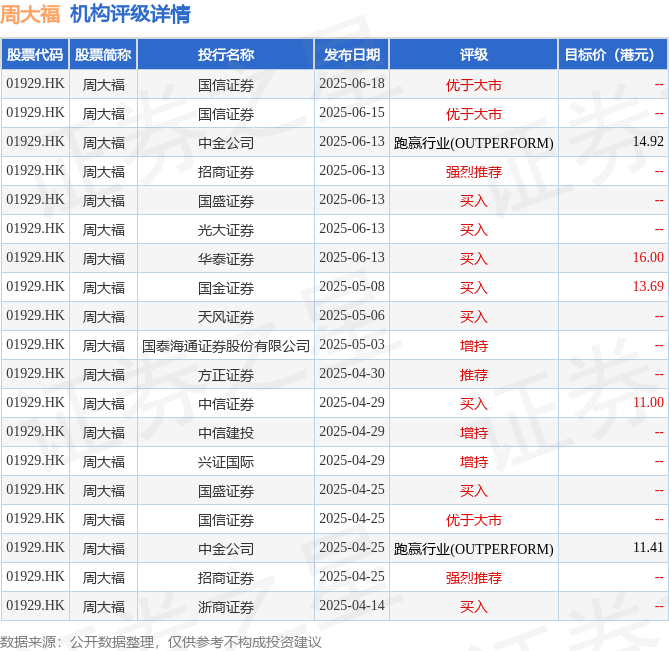The width and height of the screenshot is (669, 651).
Task: Click target price 16.00
Action: coord(648,258)
